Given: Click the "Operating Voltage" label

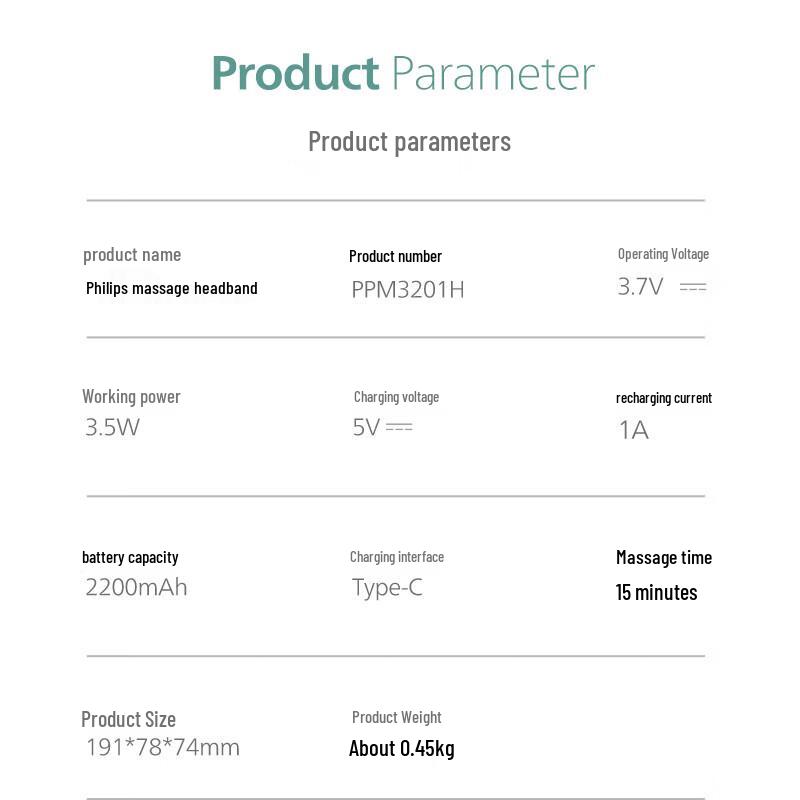Looking at the screenshot, I should tap(663, 254).
